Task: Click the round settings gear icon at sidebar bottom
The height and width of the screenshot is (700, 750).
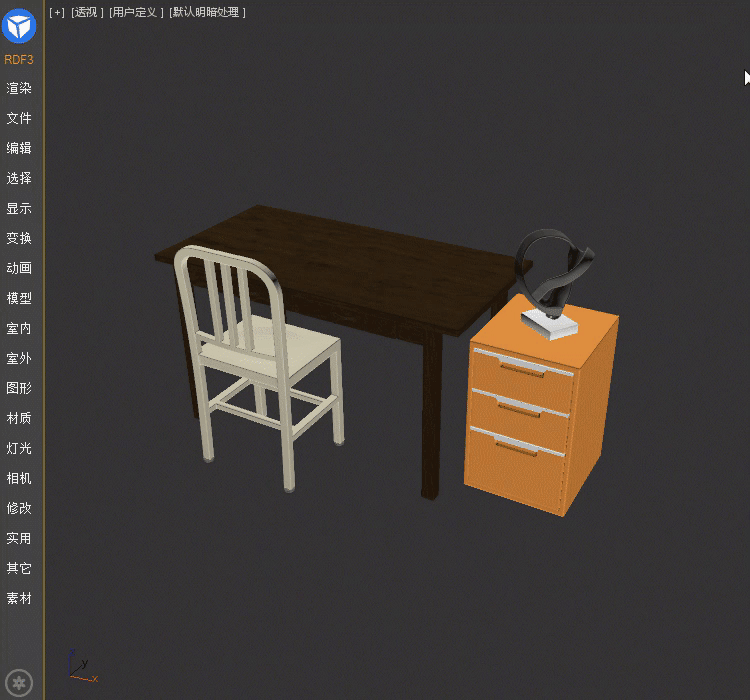Action: coord(19,683)
